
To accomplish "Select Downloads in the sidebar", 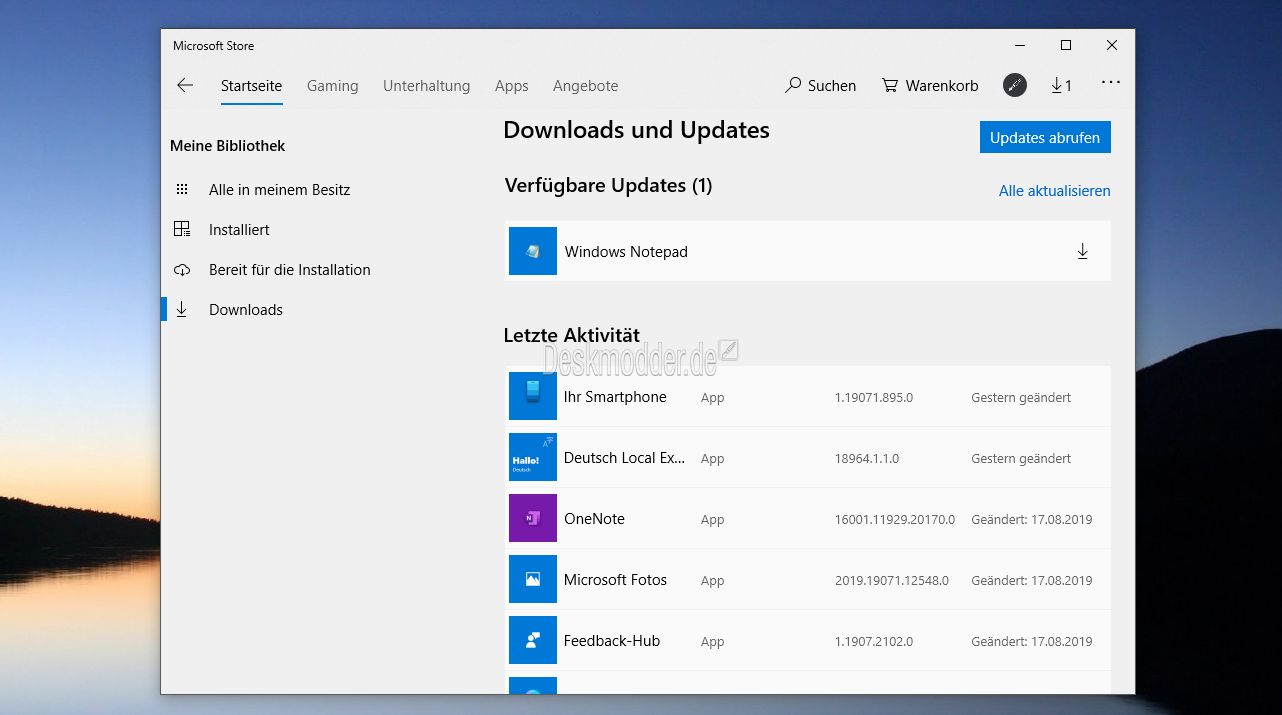I will click(x=246, y=310).
